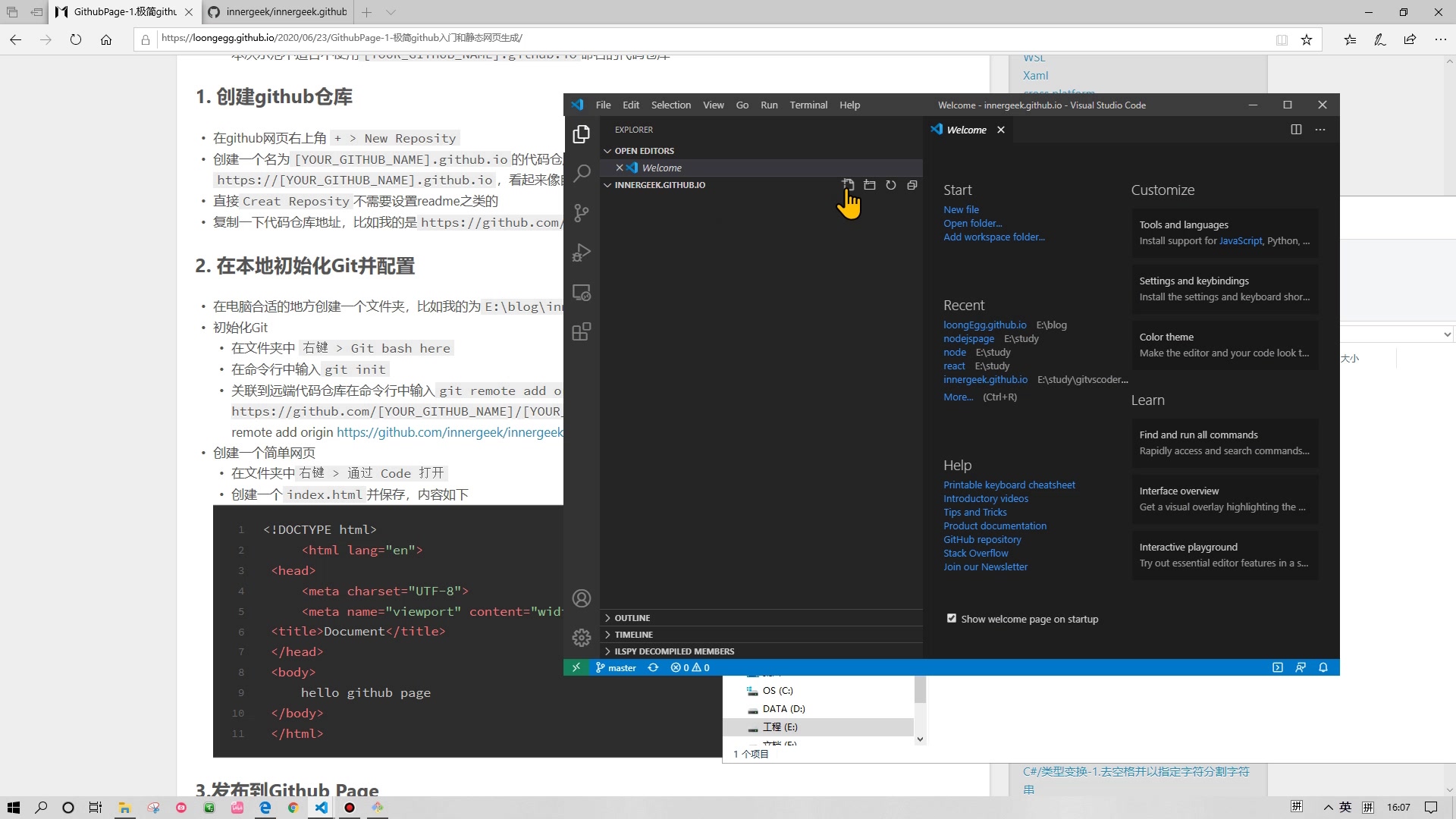Image resolution: width=1456 pixels, height=819 pixels.
Task: Select DATA (D:) drive in file explorer
Action: tap(783, 709)
